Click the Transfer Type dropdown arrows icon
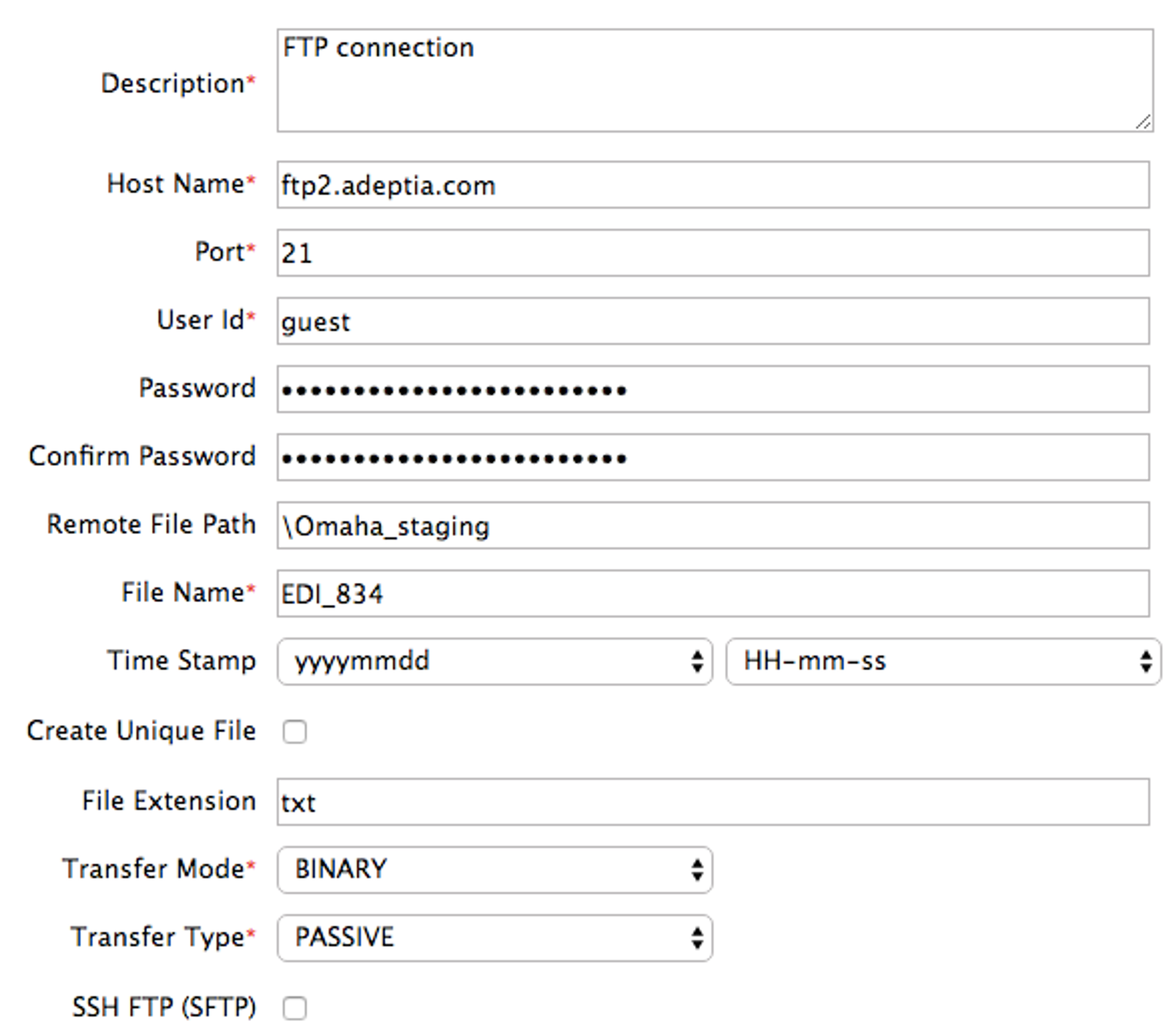This screenshot has height=1024, width=1176. pyautogui.click(x=697, y=938)
